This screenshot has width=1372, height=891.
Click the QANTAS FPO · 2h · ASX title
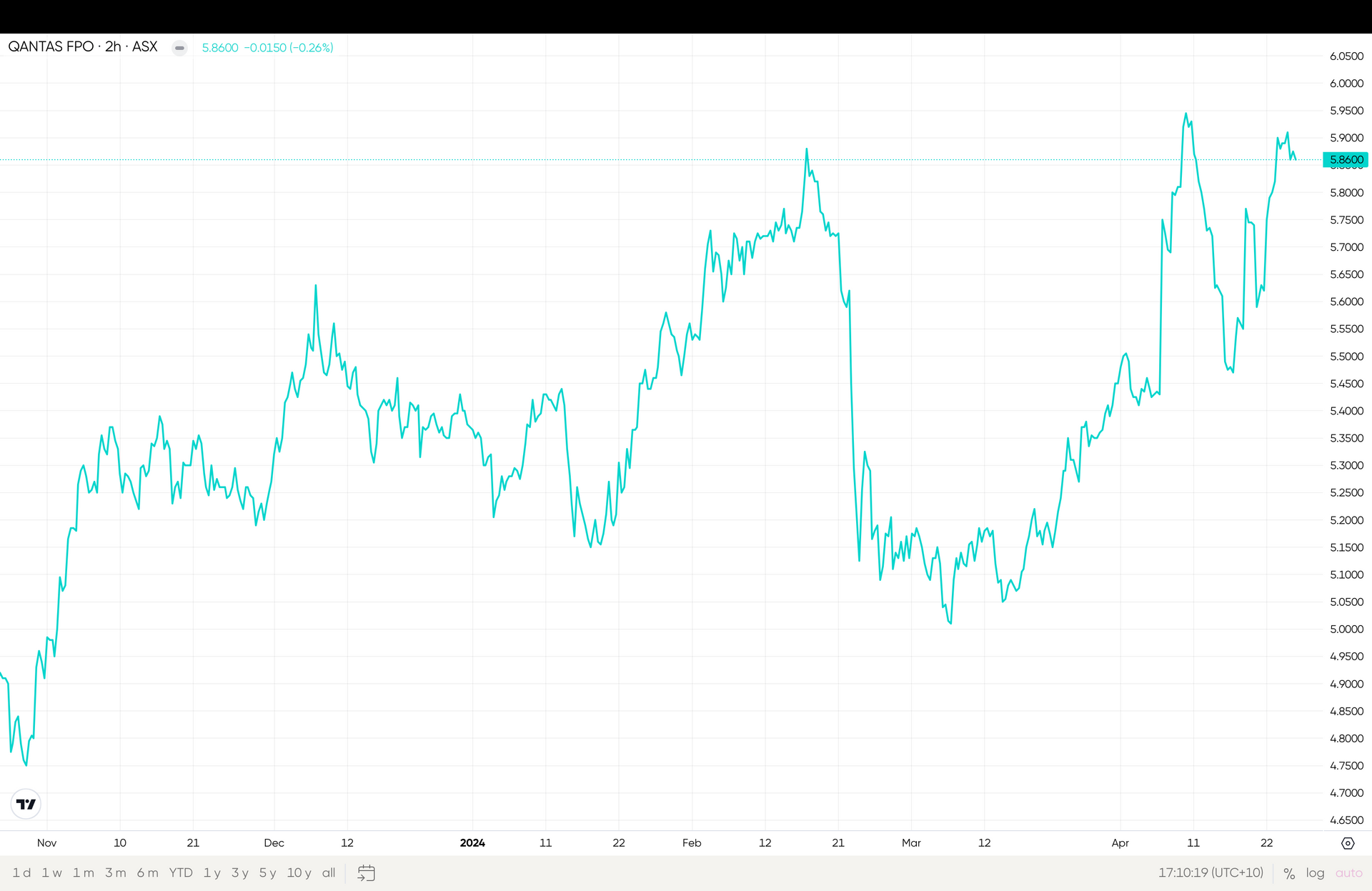pos(83,47)
